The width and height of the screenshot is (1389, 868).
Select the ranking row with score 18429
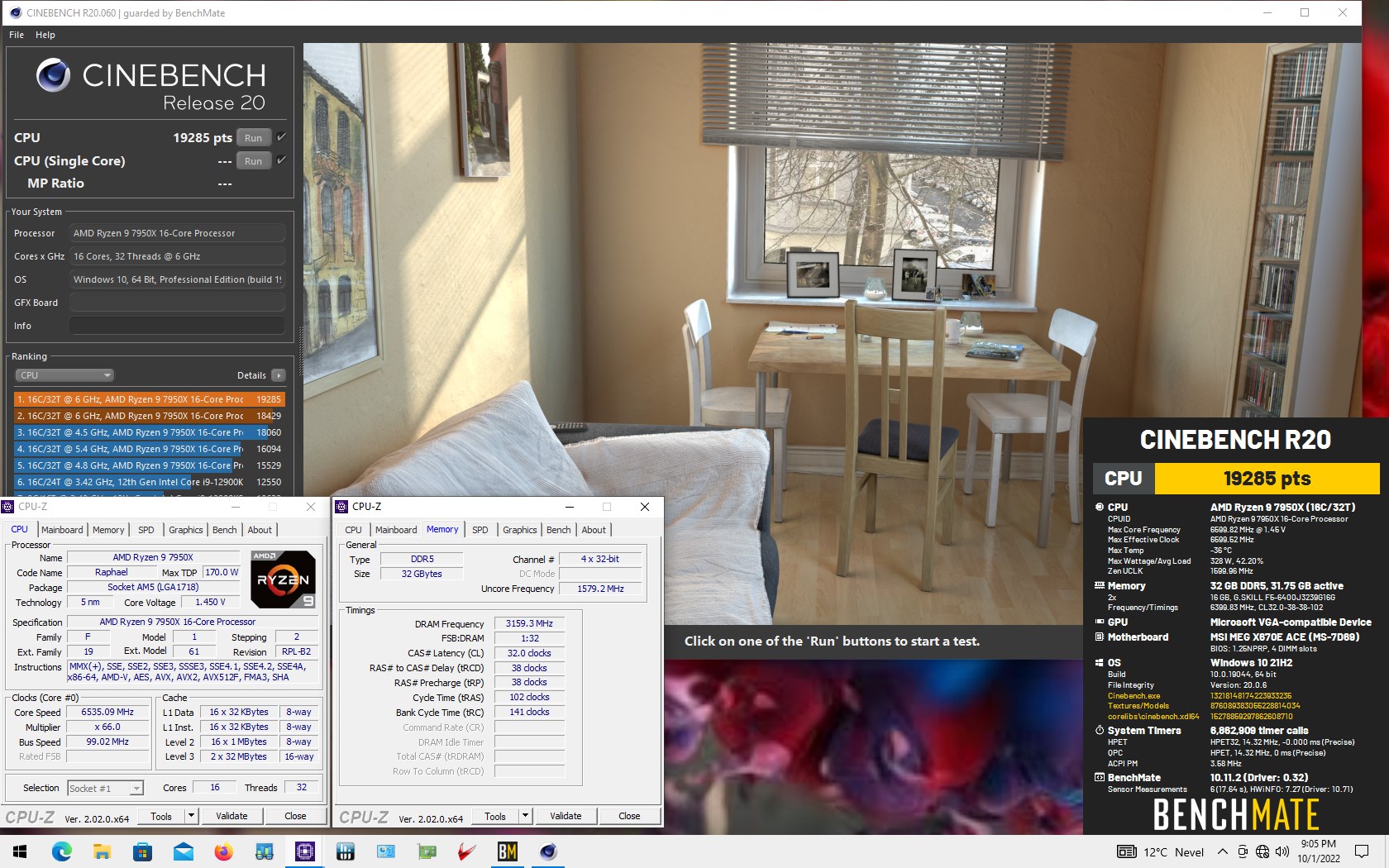click(149, 416)
